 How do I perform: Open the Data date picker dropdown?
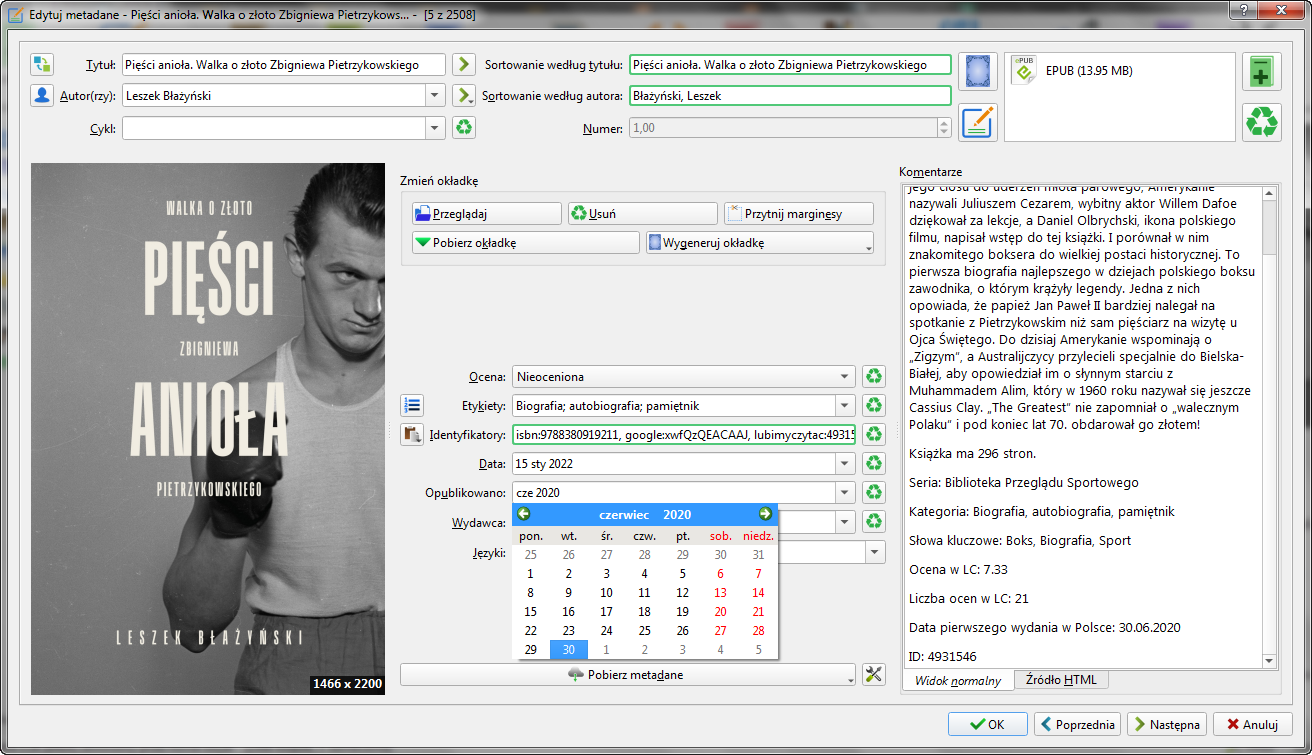point(847,464)
